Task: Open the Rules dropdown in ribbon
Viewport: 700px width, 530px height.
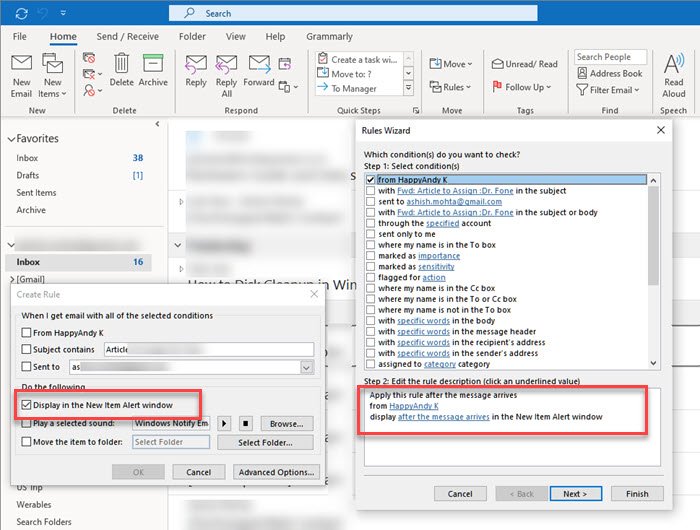Action: 450,87
